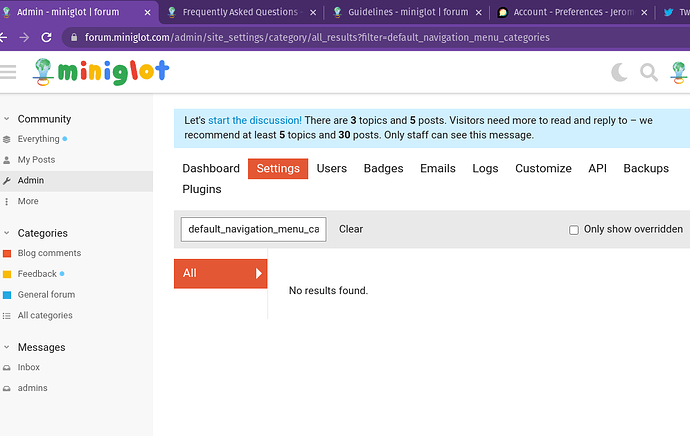690x436 pixels.
Task: Switch to Frequently Asked Questions browser tab
Action: pos(240,12)
